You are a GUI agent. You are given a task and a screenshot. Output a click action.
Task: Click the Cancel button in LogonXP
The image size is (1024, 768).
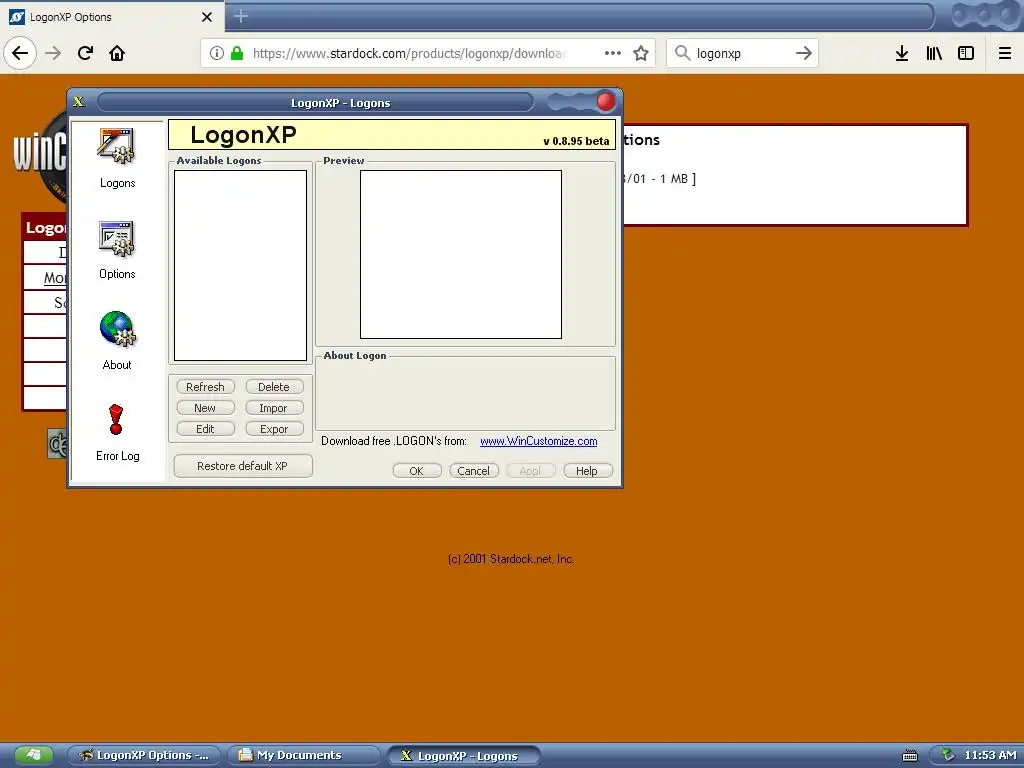(x=474, y=471)
